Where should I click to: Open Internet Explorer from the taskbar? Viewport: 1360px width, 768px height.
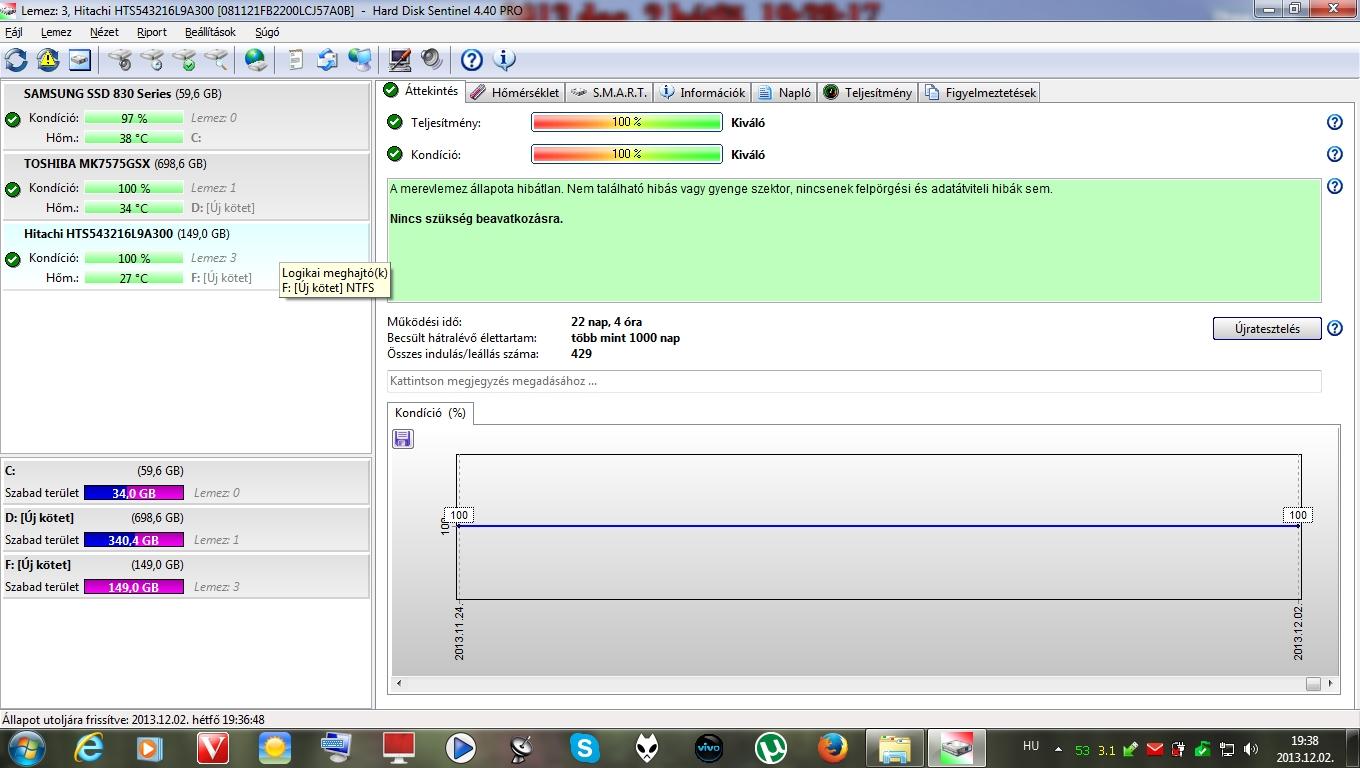tap(88, 747)
